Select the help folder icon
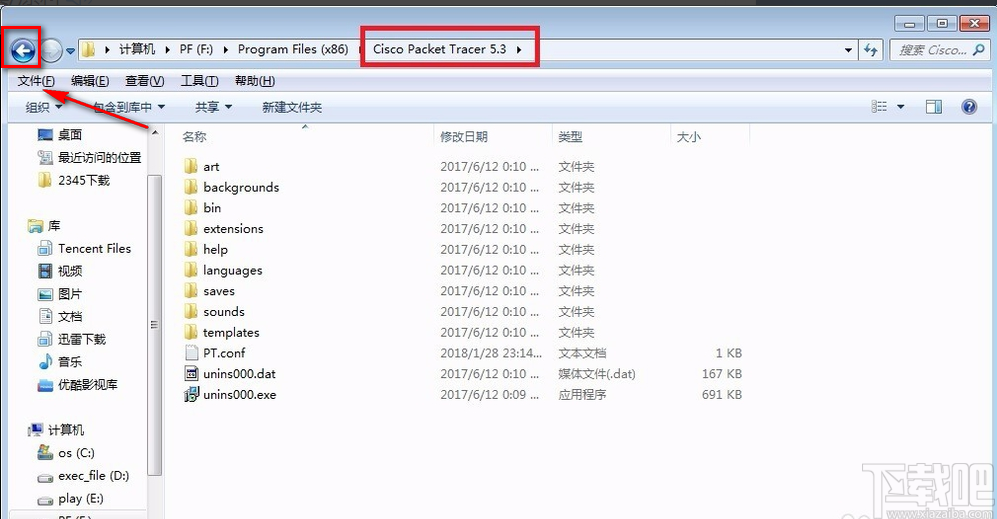997x519 pixels. coord(191,249)
